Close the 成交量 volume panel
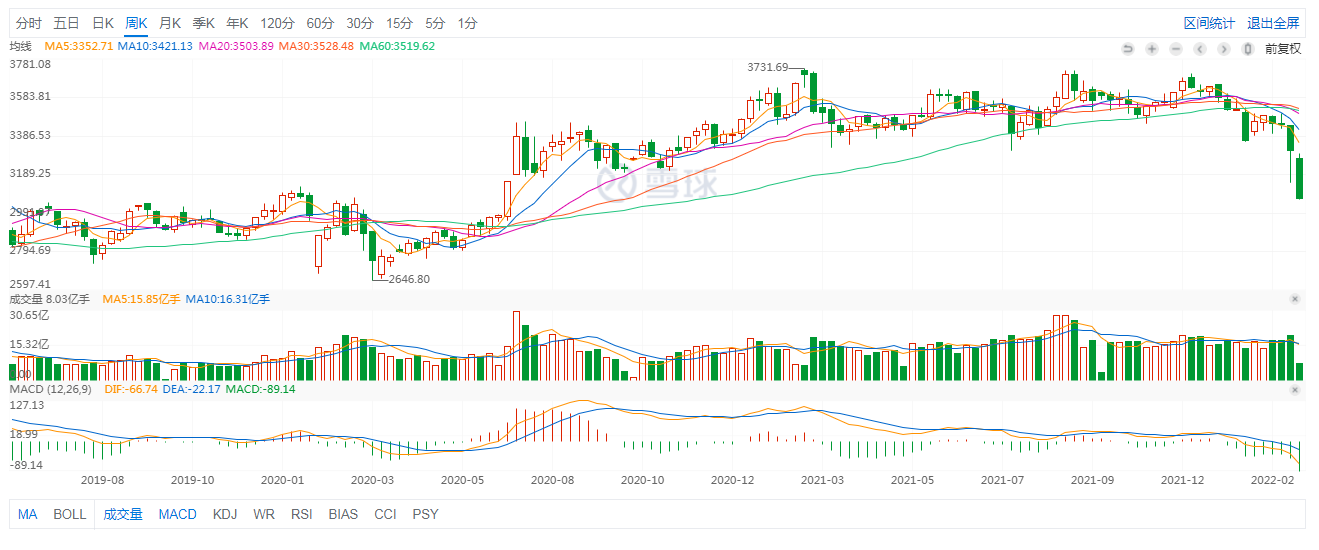 pos(1295,299)
